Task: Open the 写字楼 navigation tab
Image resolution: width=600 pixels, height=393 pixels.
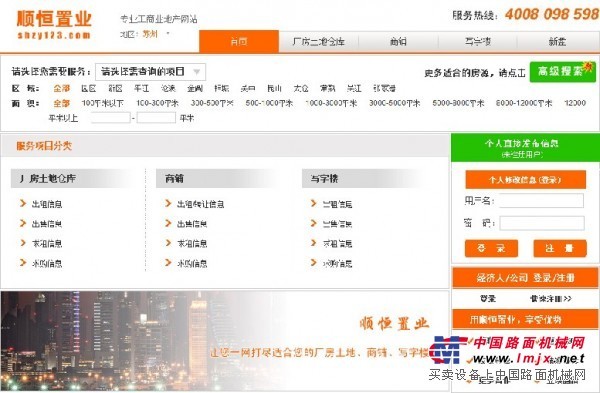Action: coord(478,41)
